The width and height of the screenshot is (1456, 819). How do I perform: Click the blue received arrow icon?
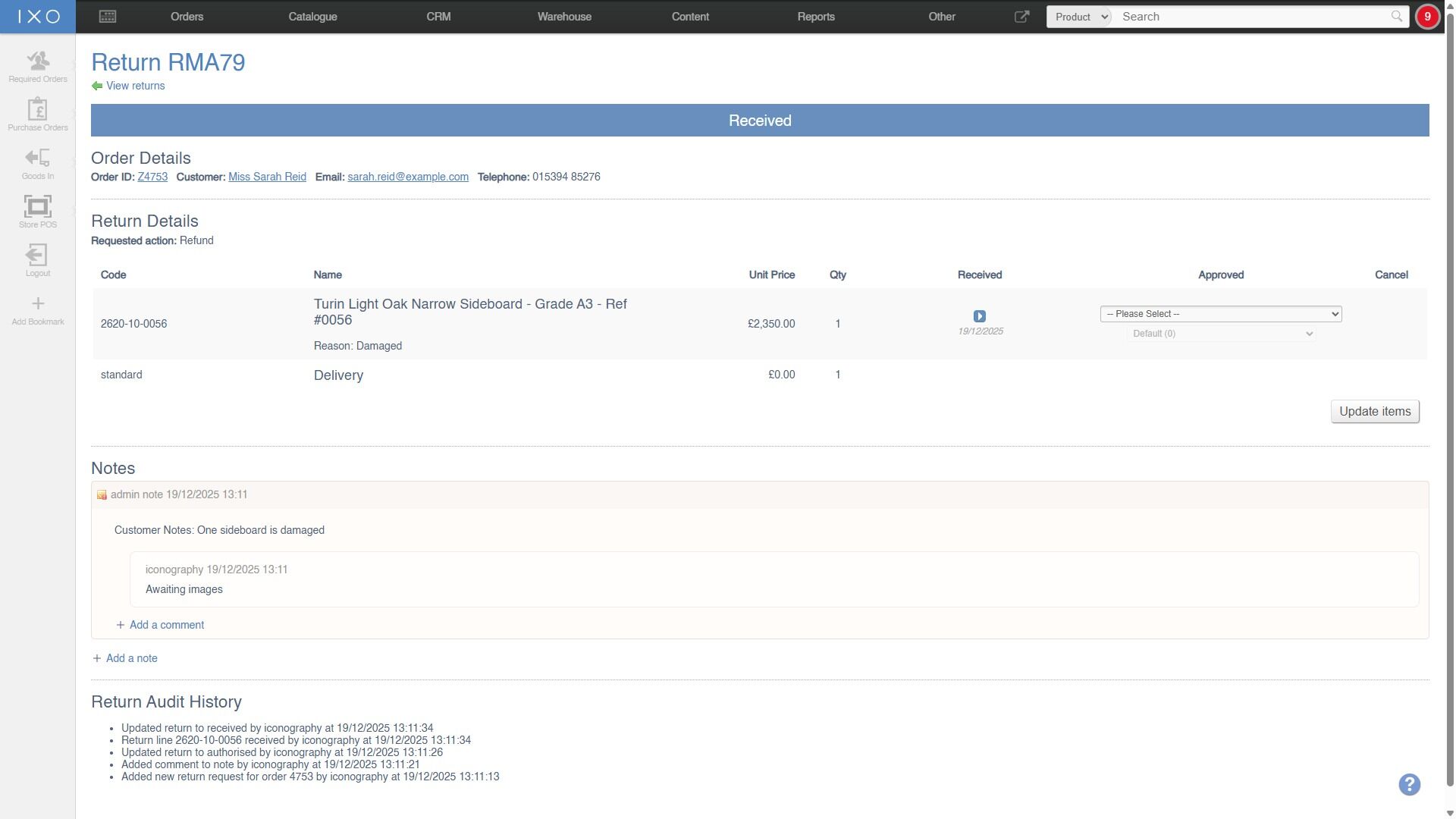(x=979, y=315)
